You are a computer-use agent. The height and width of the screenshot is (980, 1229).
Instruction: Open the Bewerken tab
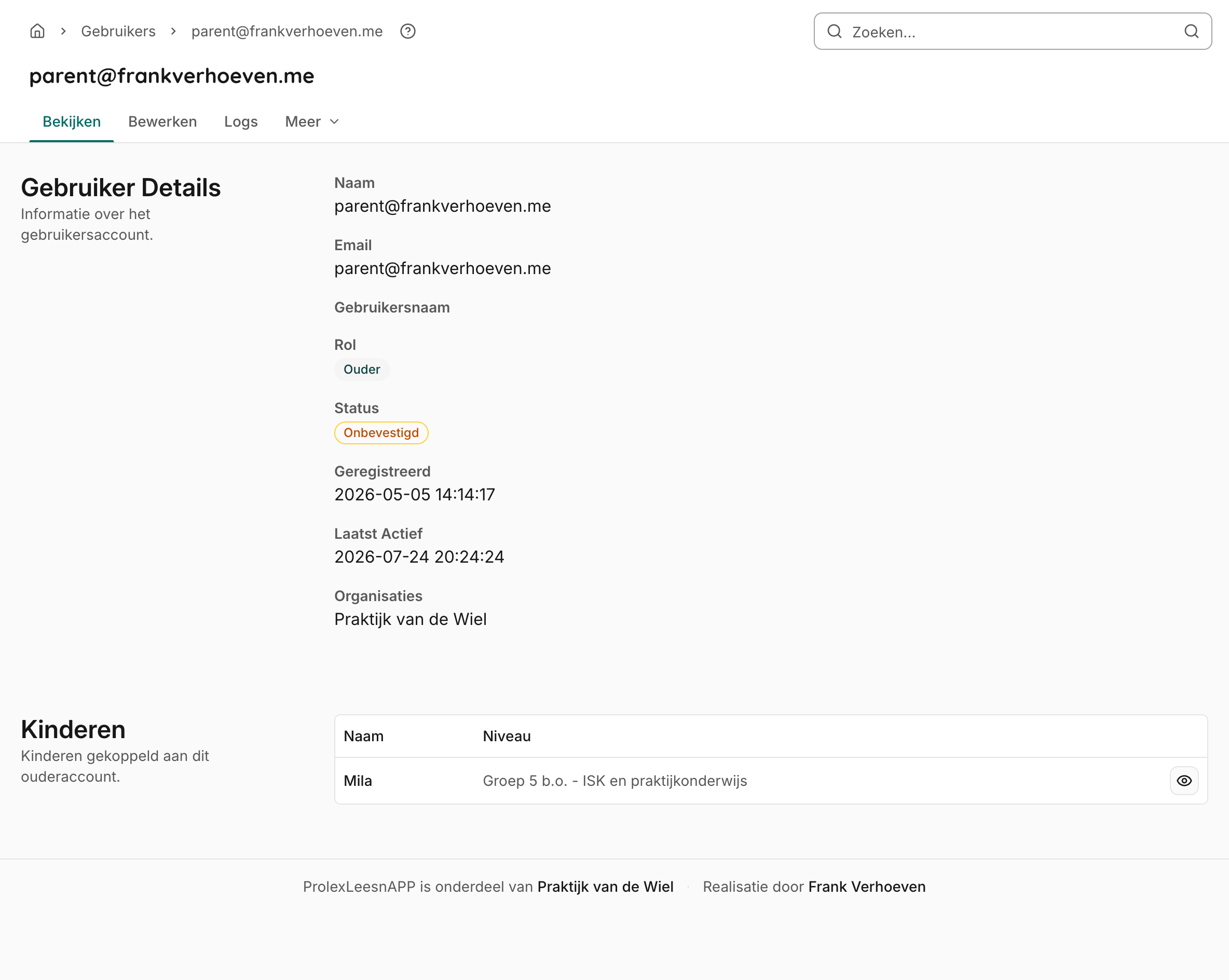(x=162, y=121)
